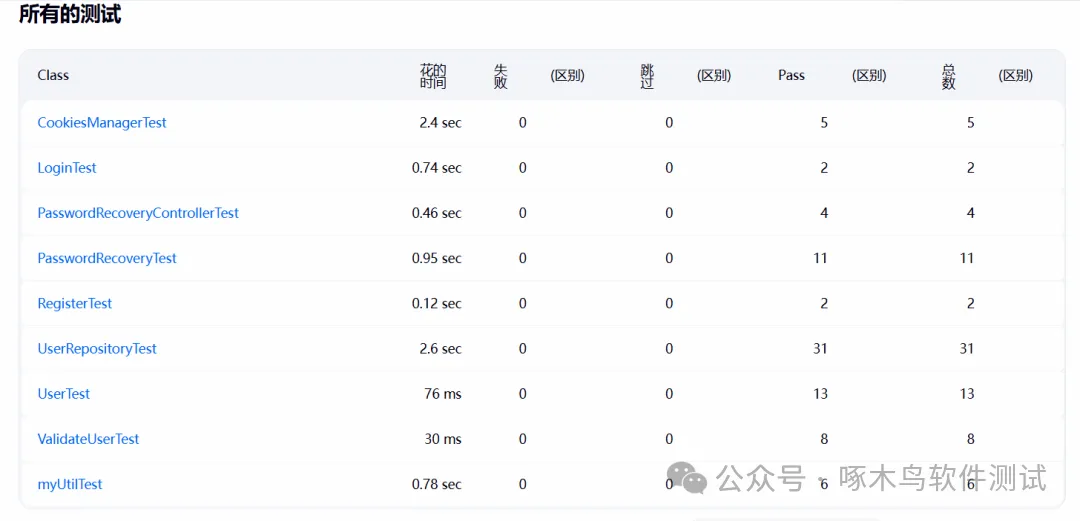Click the 跳过 column header
Image resolution: width=1080 pixels, height=521 pixels.
click(647, 76)
